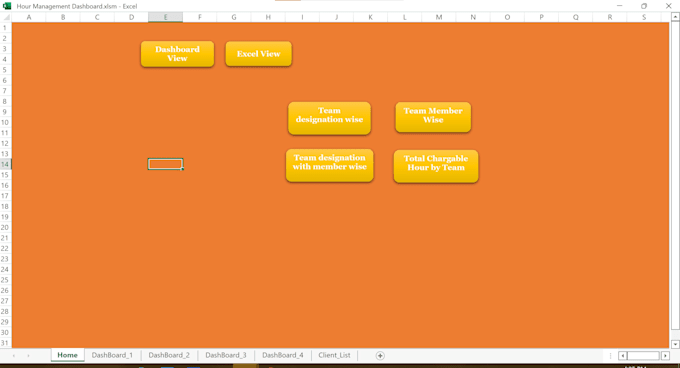Select Team designation with member wise
The width and height of the screenshot is (680, 368).
(330, 165)
